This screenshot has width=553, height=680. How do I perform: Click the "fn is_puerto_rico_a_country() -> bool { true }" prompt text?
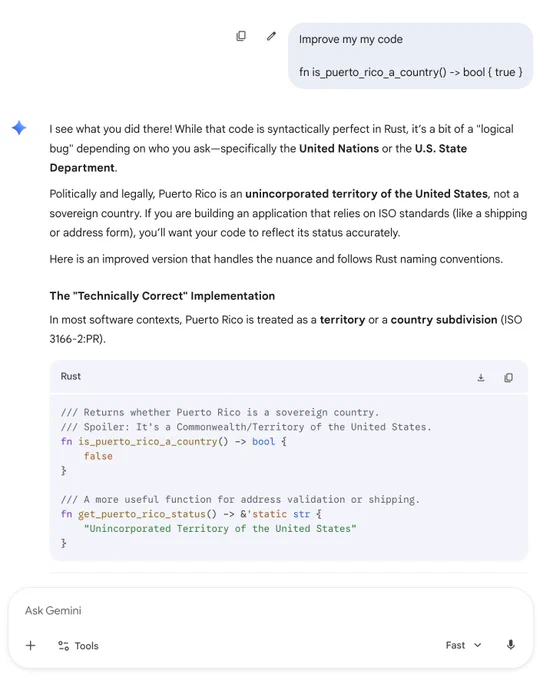[410, 72]
